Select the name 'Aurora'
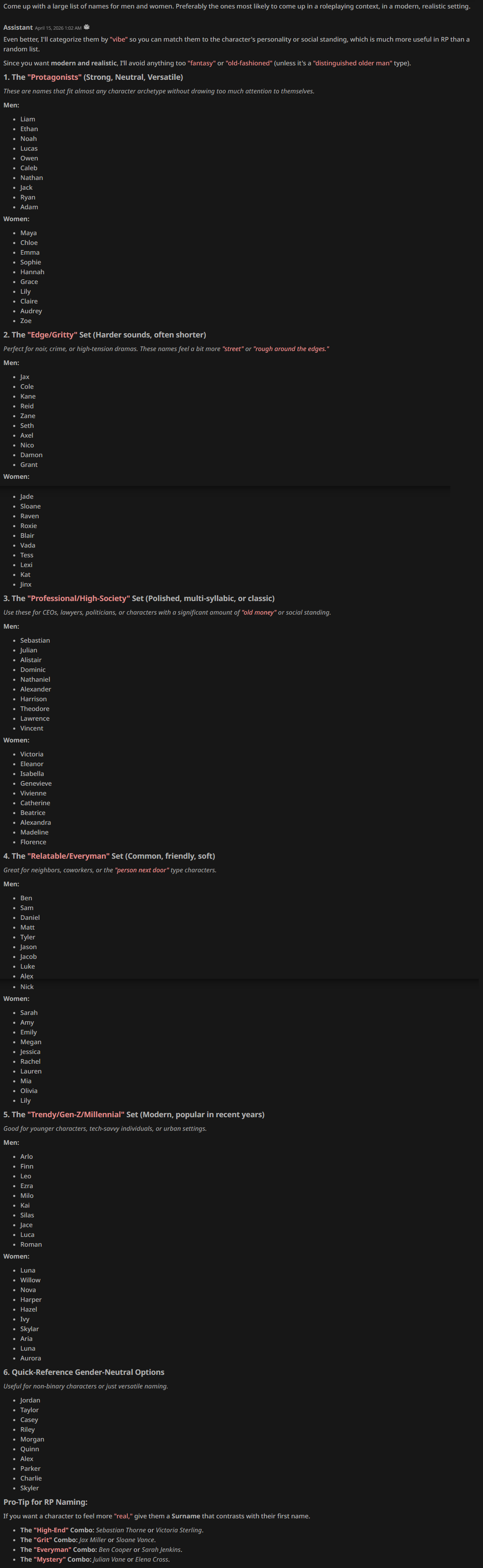The image size is (483, 1568). 31,1358
